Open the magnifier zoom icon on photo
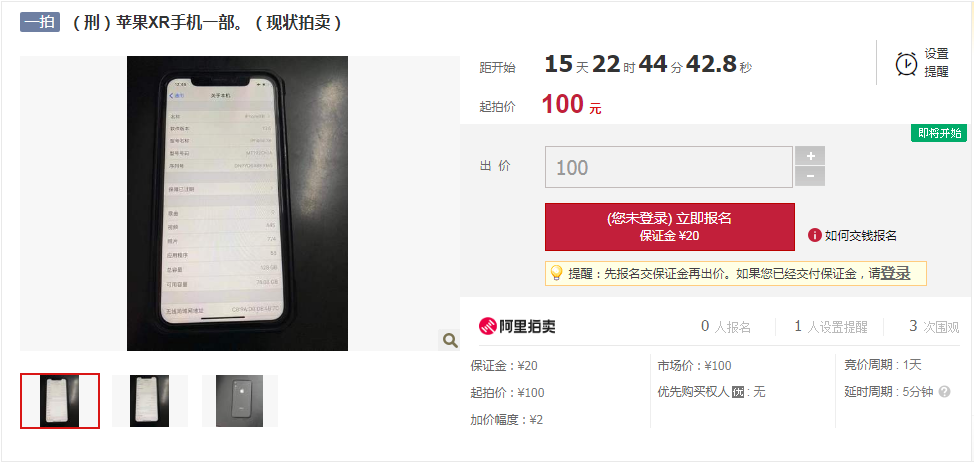This screenshot has height=462, width=974. [450, 340]
